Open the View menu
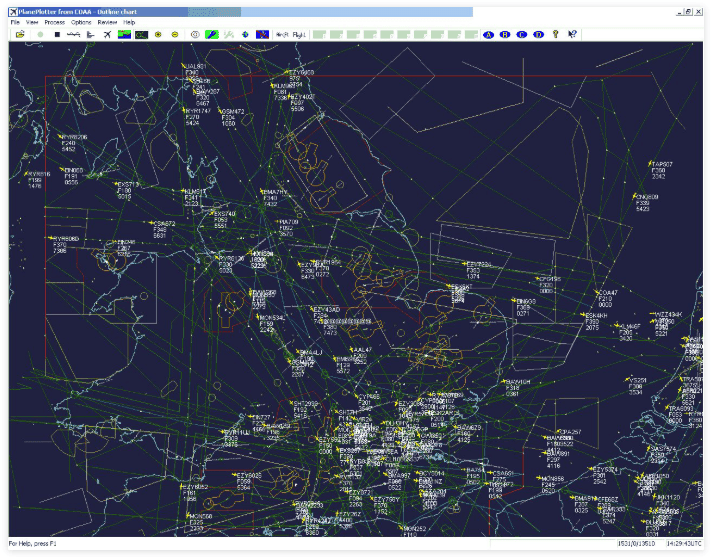This screenshot has width=711, height=557. click(x=32, y=22)
